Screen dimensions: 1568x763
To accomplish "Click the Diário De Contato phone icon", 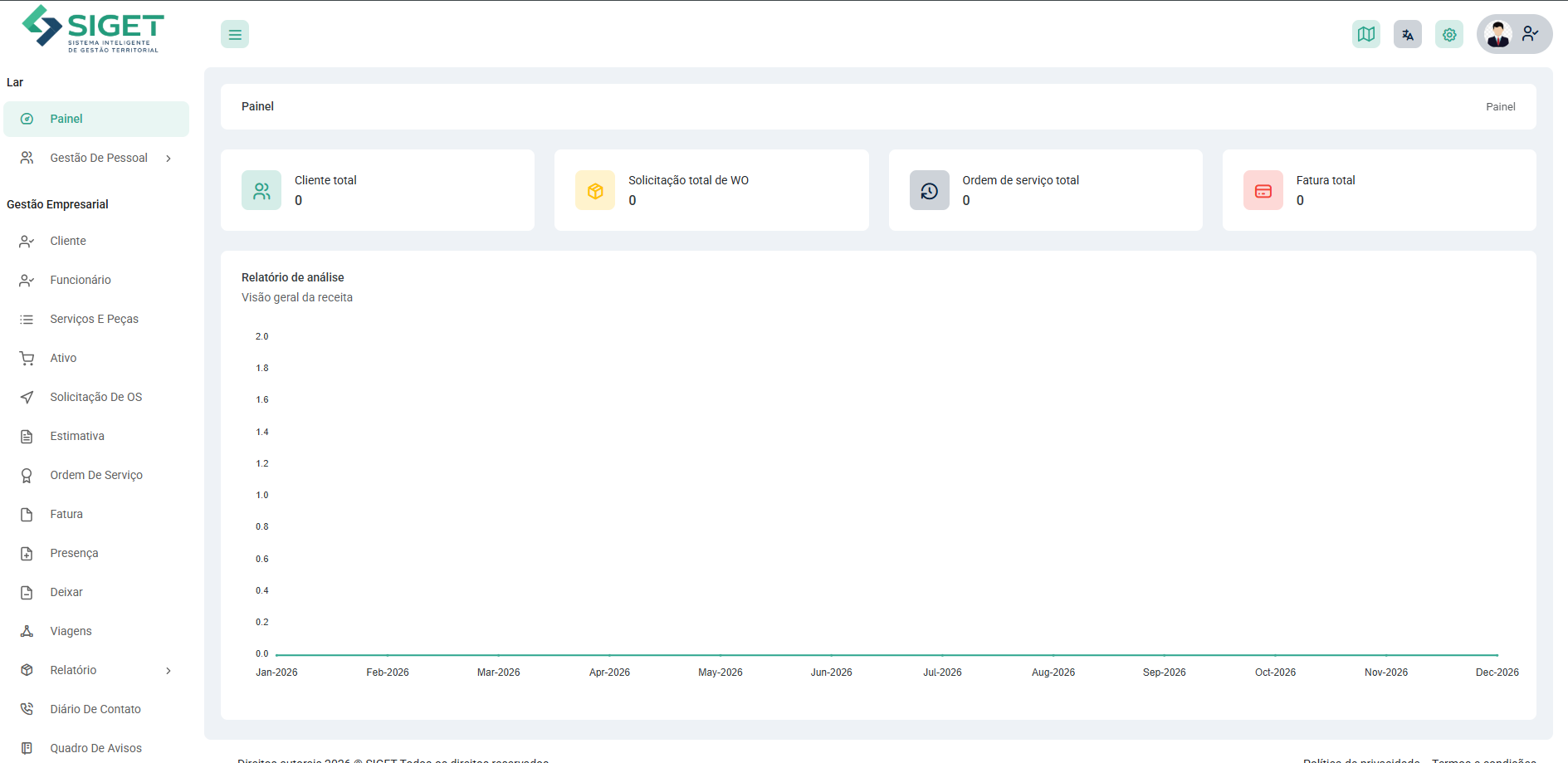I will tap(27, 709).
